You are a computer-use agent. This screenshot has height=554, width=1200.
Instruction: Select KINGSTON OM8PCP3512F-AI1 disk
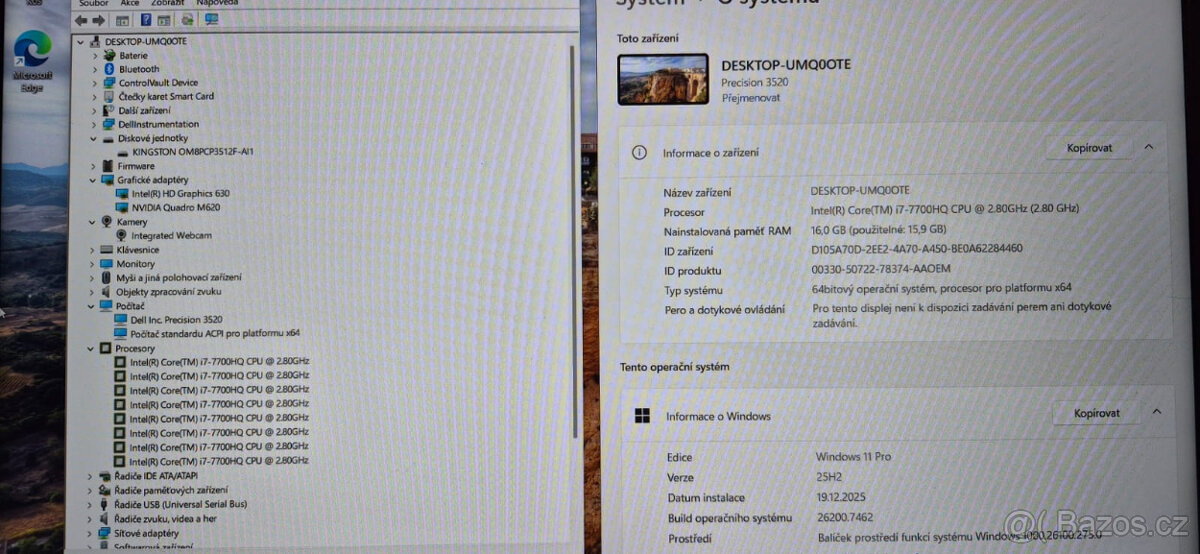click(192, 151)
